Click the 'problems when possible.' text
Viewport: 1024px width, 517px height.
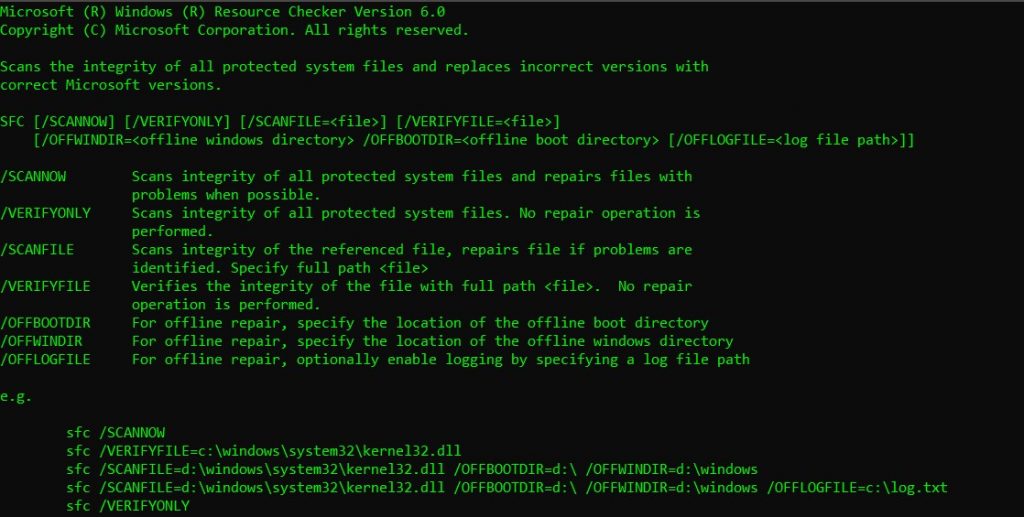pyautogui.click(x=226, y=195)
